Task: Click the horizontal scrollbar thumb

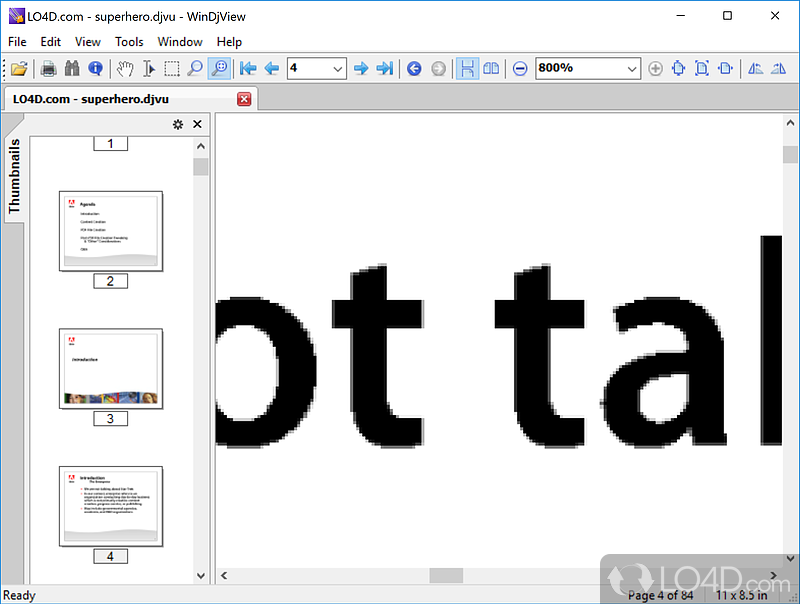Action: click(x=446, y=575)
